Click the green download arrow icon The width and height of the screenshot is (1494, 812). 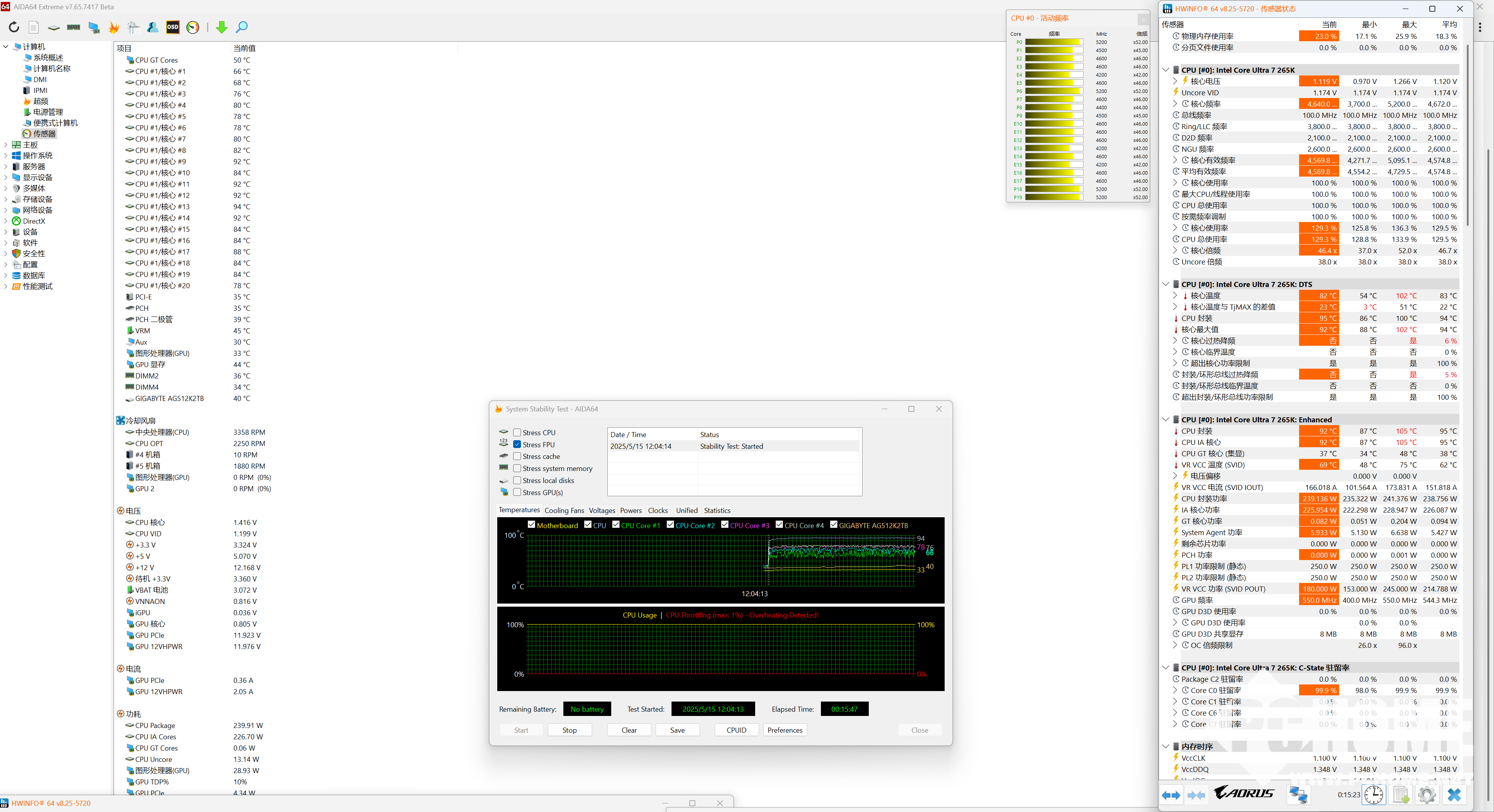[x=221, y=27]
